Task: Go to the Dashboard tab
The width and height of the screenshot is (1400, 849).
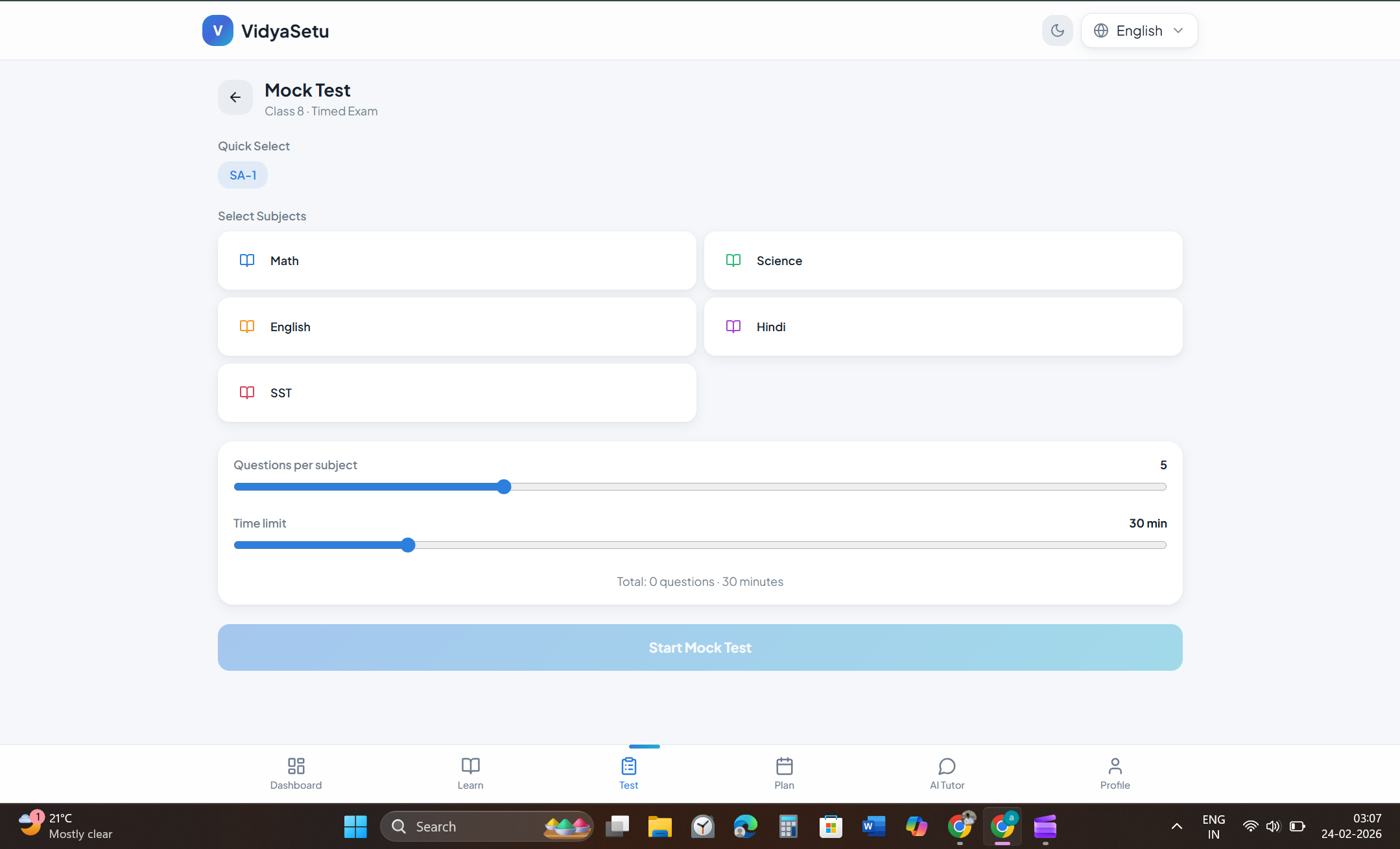Action: [x=296, y=773]
